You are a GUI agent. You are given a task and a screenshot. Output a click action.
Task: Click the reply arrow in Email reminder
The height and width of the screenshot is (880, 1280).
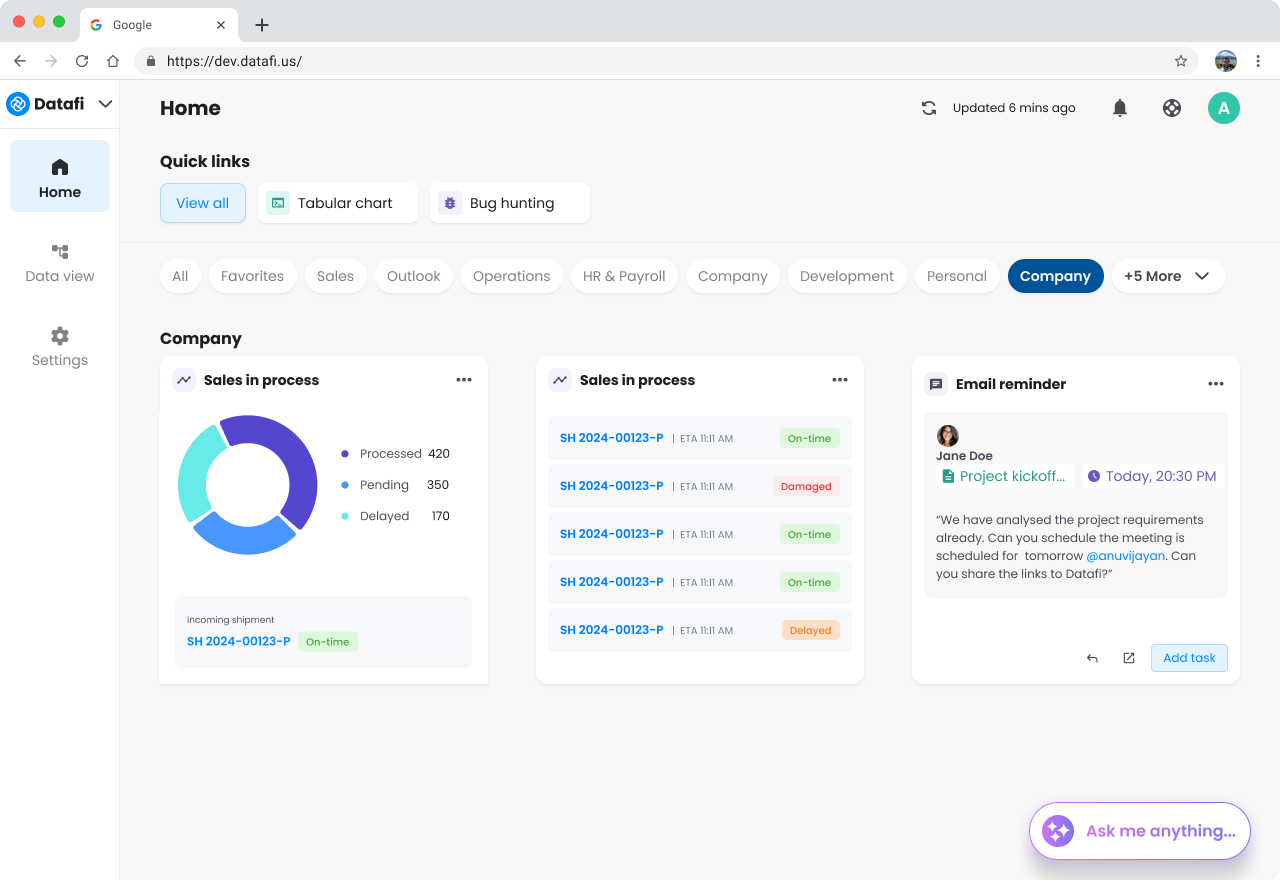click(1092, 658)
